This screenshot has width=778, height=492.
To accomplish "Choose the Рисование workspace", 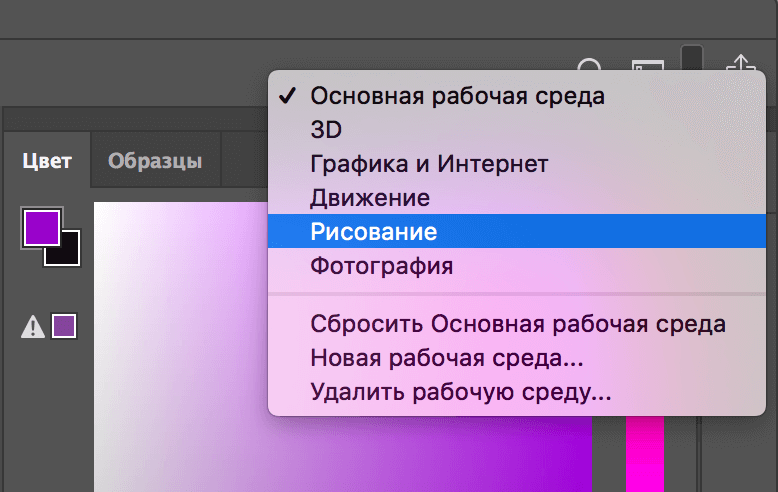I will (x=517, y=231).
